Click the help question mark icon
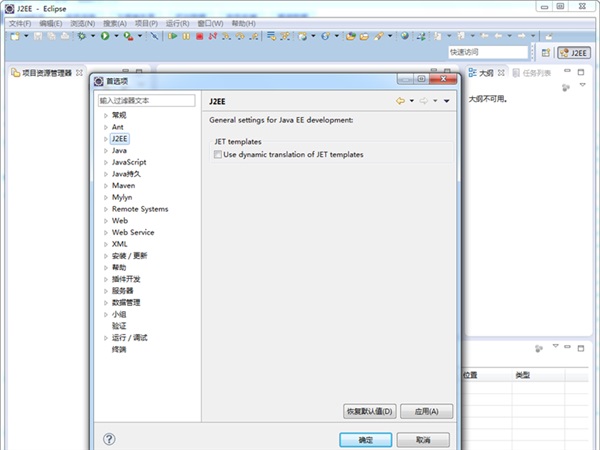This screenshot has height=450, width=600. coord(109,439)
